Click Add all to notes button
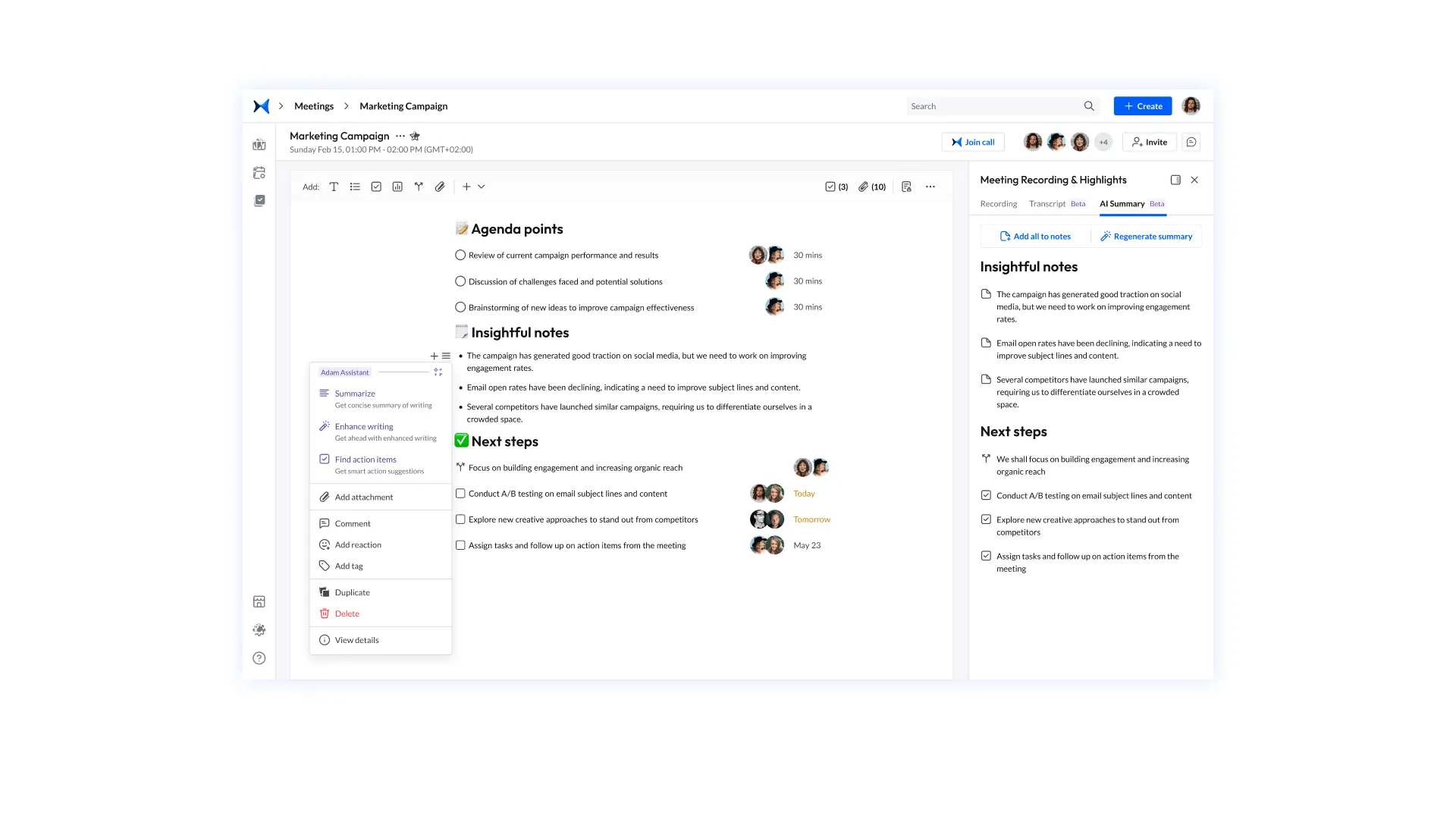 pyautogui.click(x=1036, y=235)
